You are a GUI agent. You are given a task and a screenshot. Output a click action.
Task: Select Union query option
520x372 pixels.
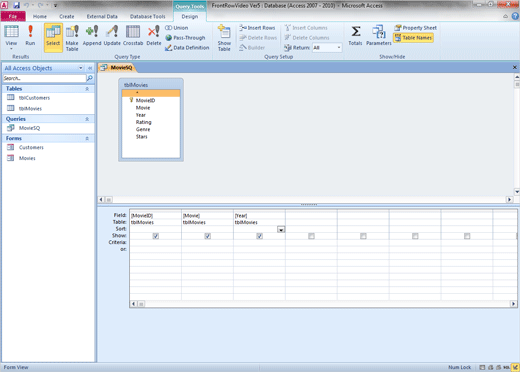177,28
